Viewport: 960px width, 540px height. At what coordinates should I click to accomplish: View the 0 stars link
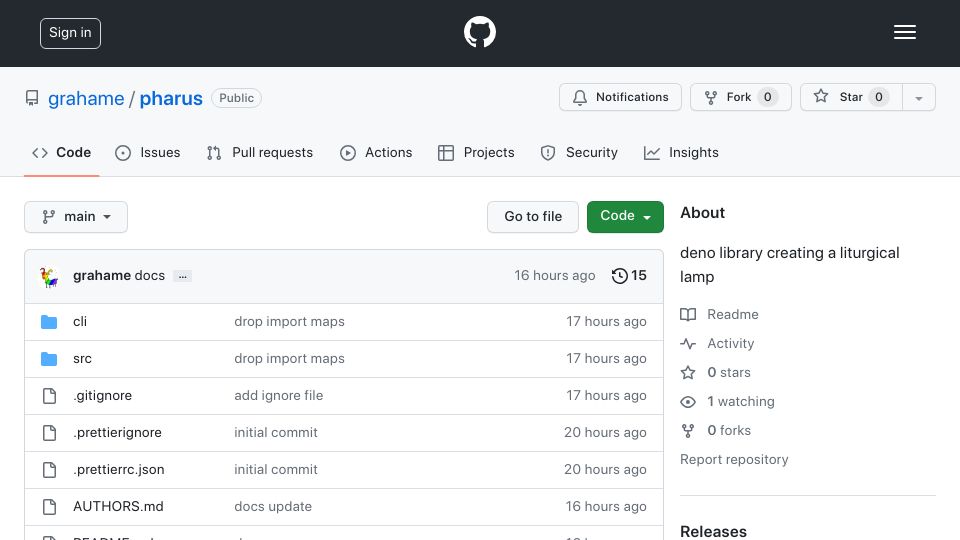click(x=715, y=372)
